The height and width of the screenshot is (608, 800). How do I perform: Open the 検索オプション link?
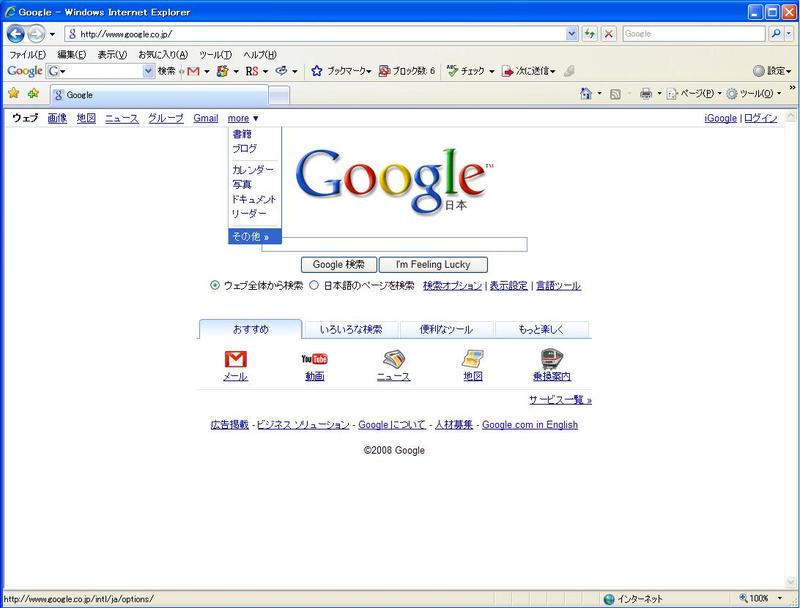click(452, 286)
